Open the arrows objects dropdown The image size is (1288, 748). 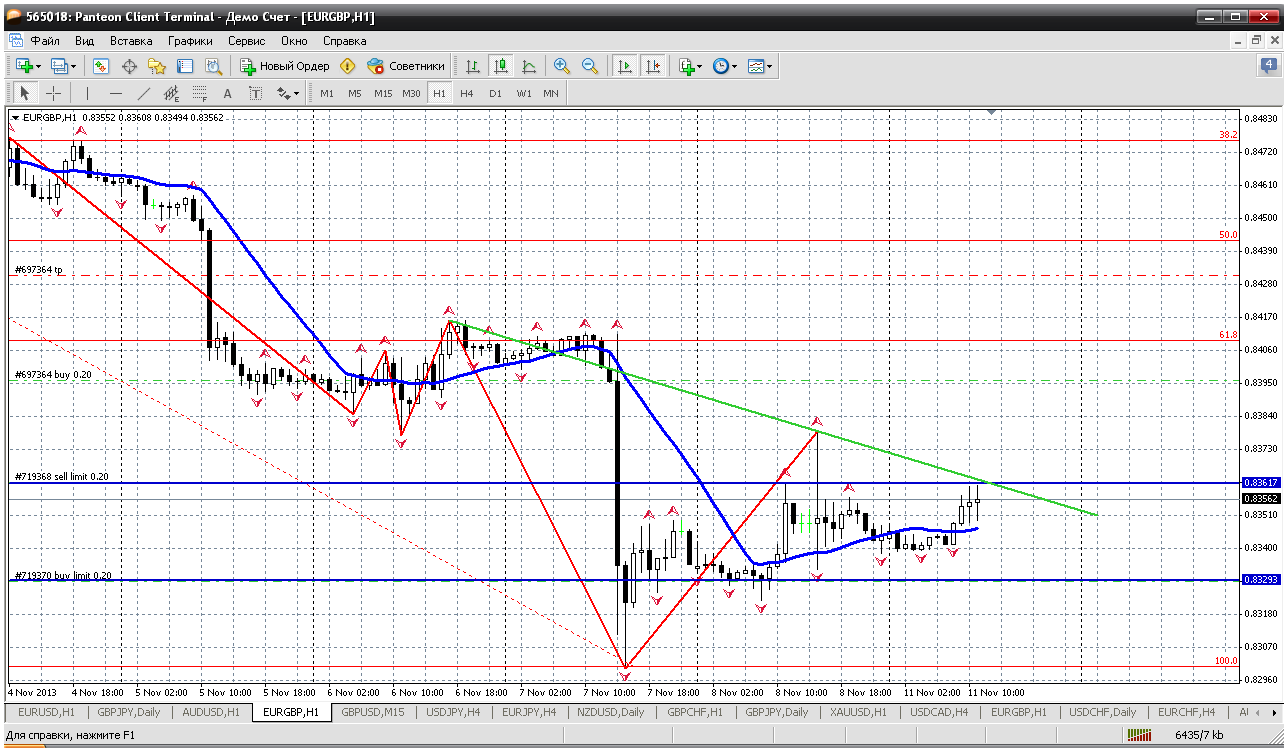coord(288,93)
